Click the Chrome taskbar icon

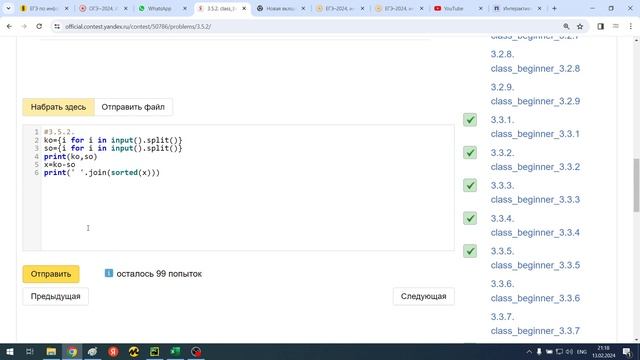[72, 351]
